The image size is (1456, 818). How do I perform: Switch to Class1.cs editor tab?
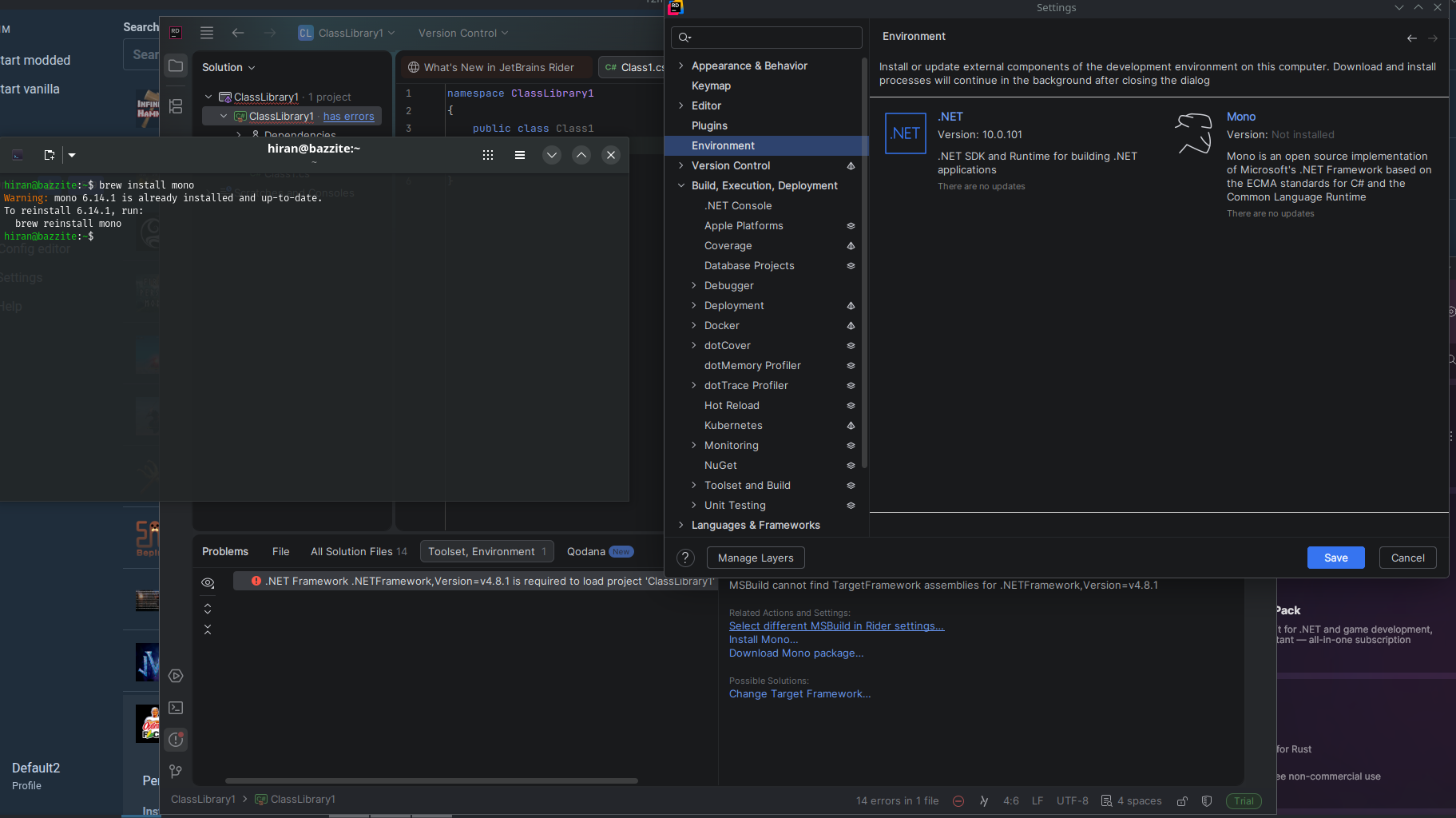point(633,67)
